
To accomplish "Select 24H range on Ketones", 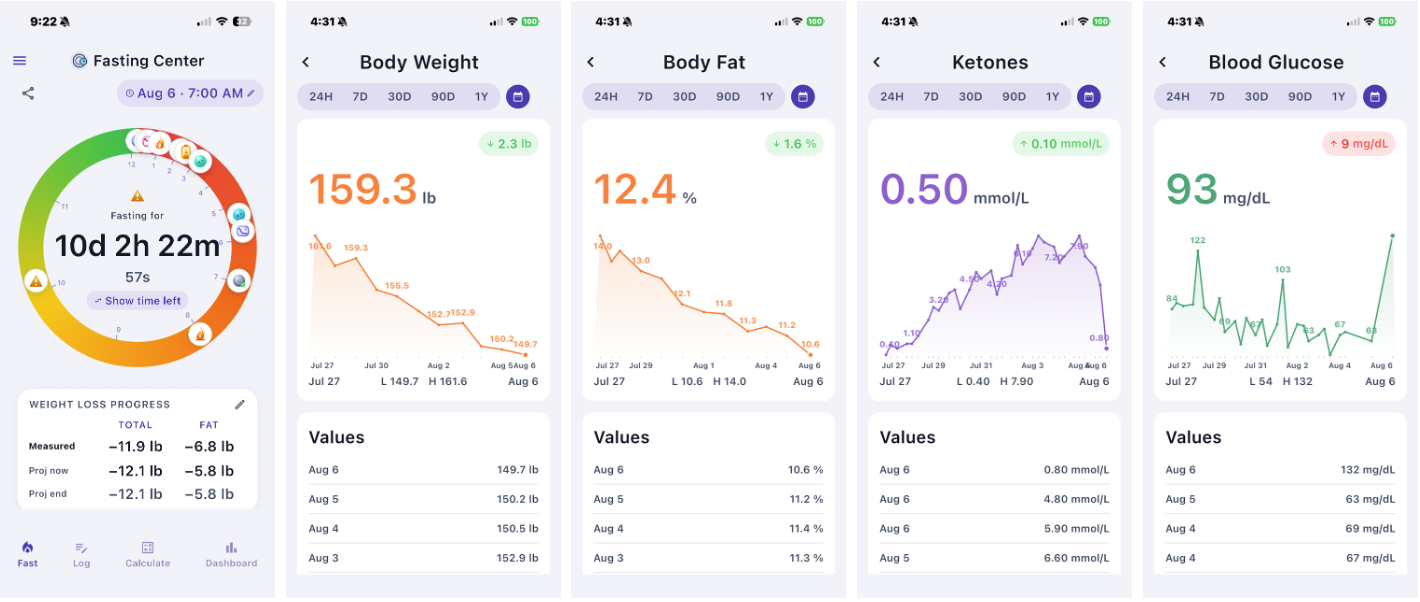I will coord(892,97).
